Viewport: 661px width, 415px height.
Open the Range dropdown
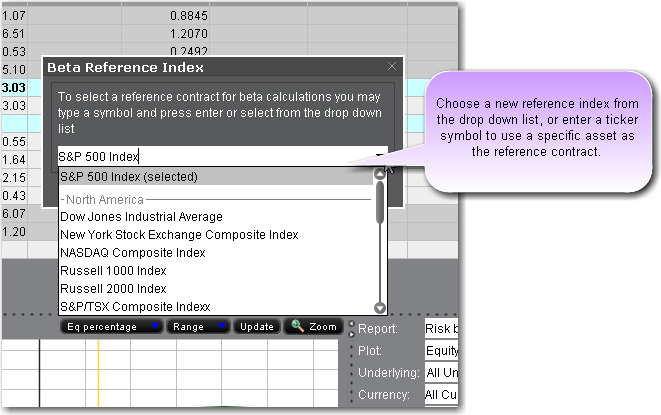click(x=197, y=326)
